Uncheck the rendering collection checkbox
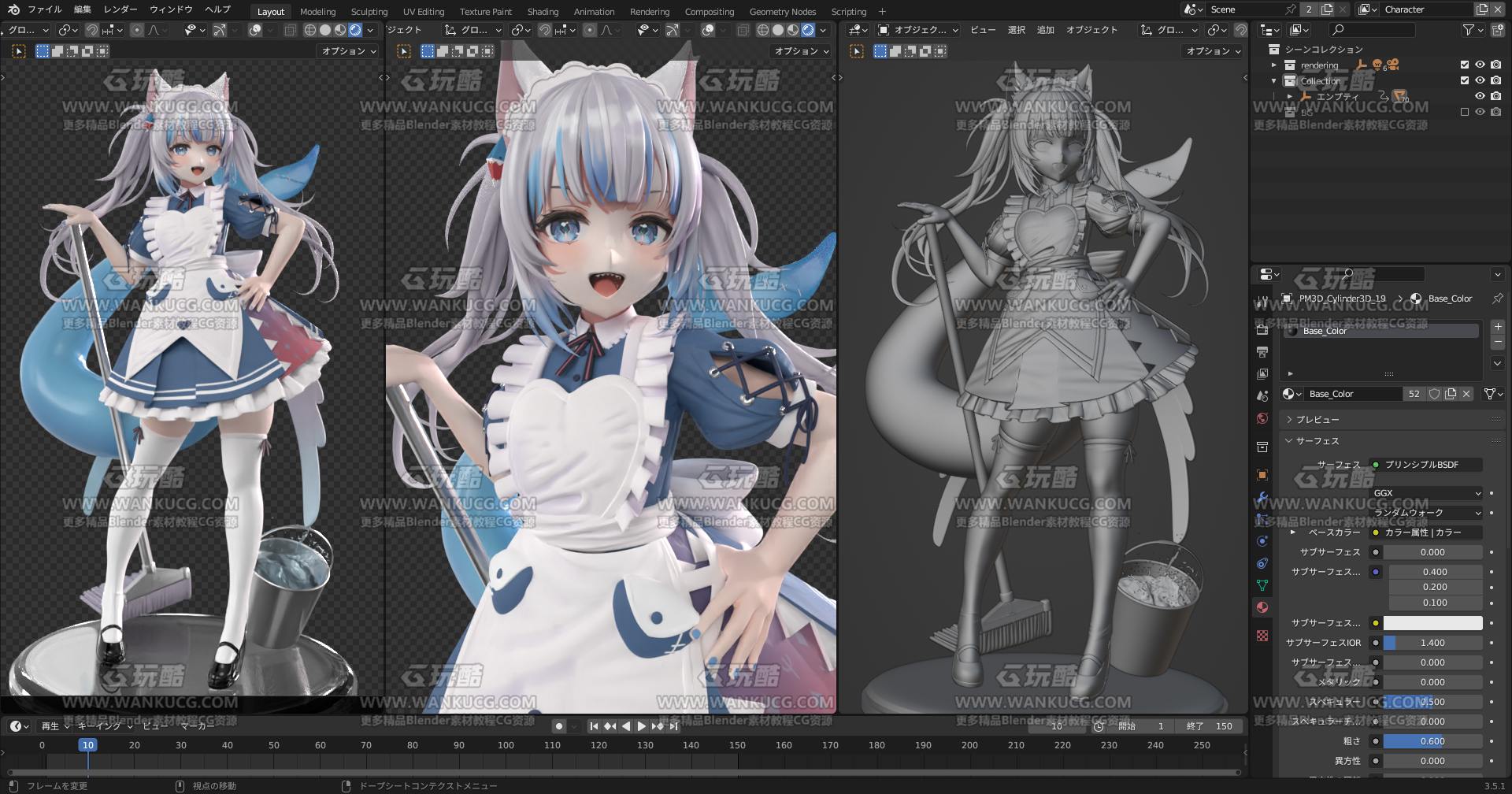Screen dimensions: 1512x794 [1465, 65]
